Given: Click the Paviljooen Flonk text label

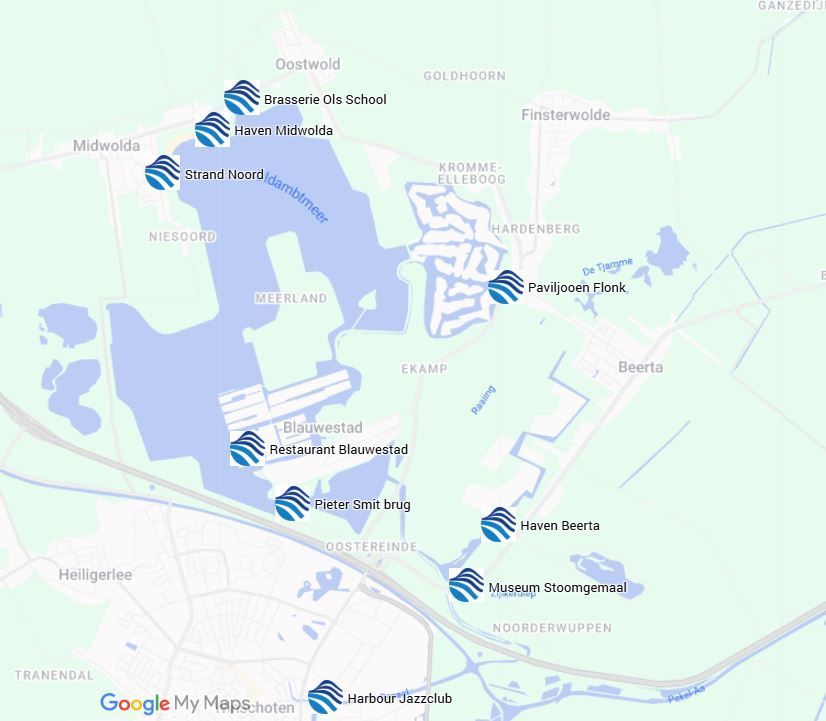Looking at the screenshot, I should [x=577, y=288].
